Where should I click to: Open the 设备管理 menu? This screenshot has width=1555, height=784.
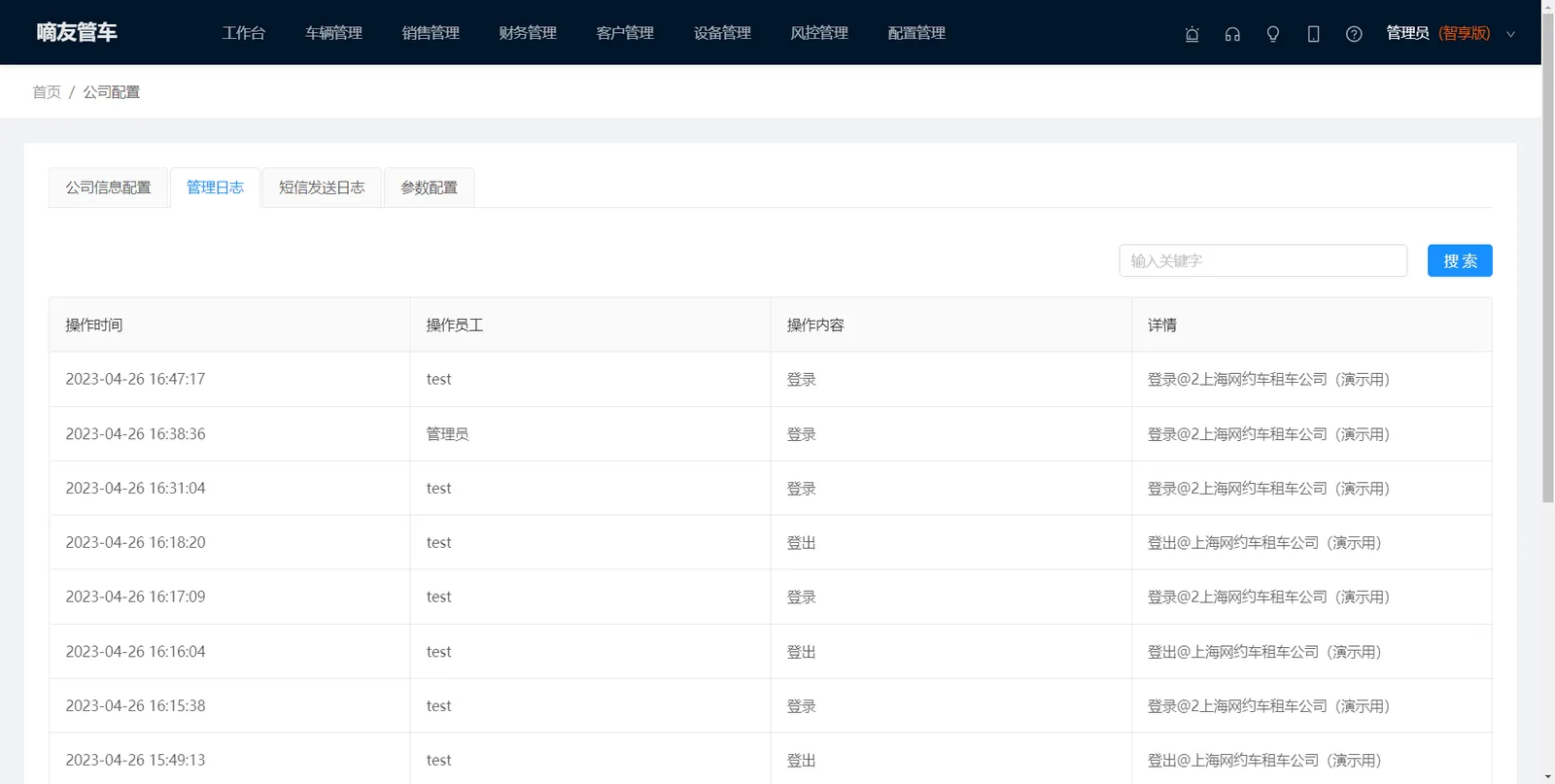[722, 33]
